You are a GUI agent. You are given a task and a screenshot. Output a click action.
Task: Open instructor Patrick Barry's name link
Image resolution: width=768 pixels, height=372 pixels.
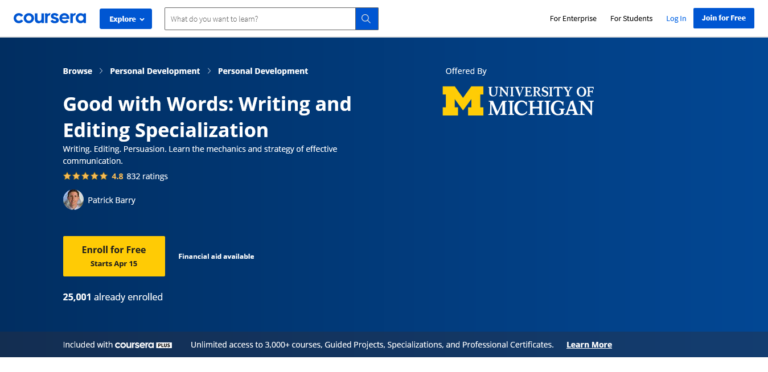pyautogui.click(x=112, y=200)
